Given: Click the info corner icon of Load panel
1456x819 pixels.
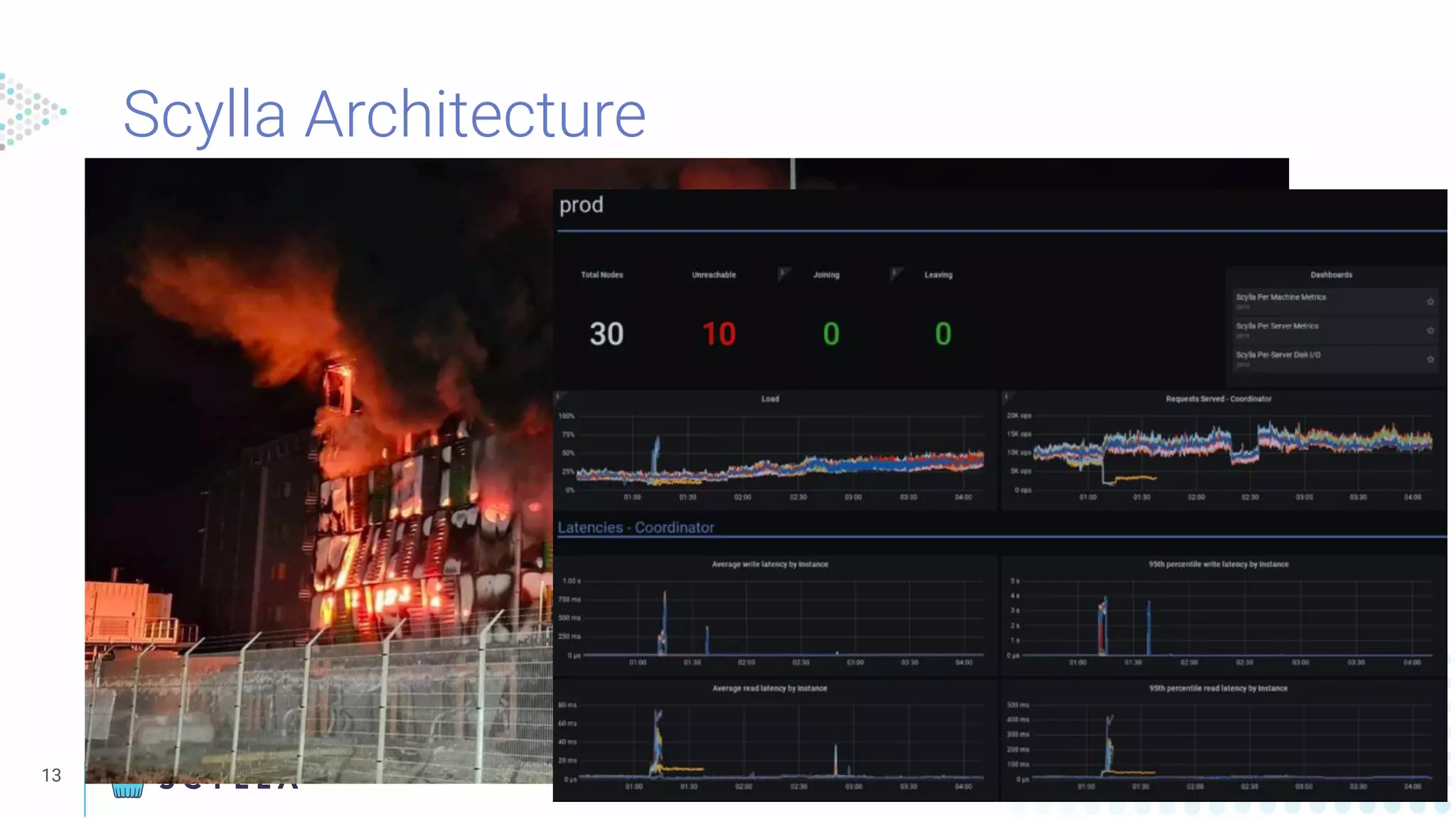Looking at the screenshot, I should (x=559, y=395).
